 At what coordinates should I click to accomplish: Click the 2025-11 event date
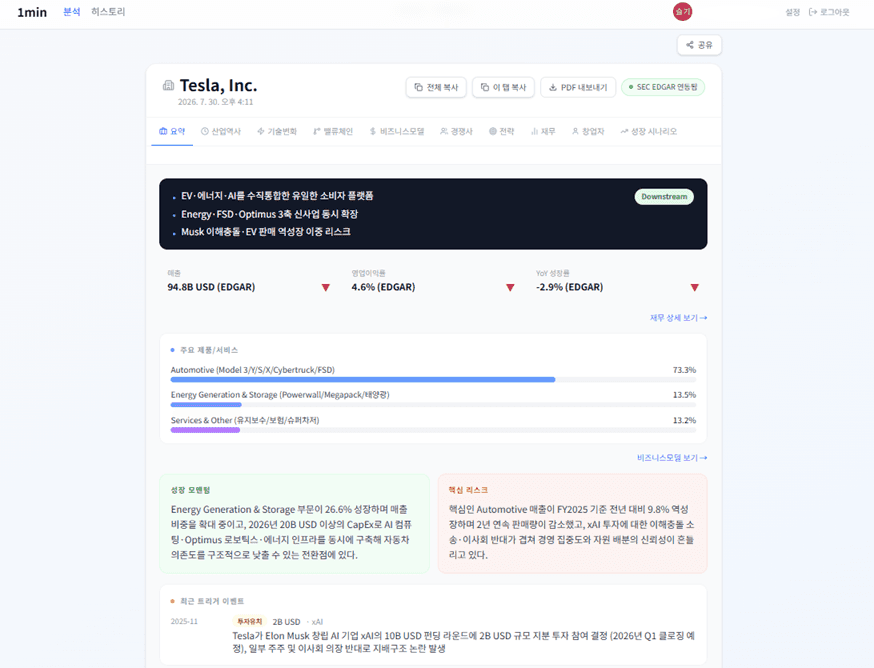tap(184, 622)
